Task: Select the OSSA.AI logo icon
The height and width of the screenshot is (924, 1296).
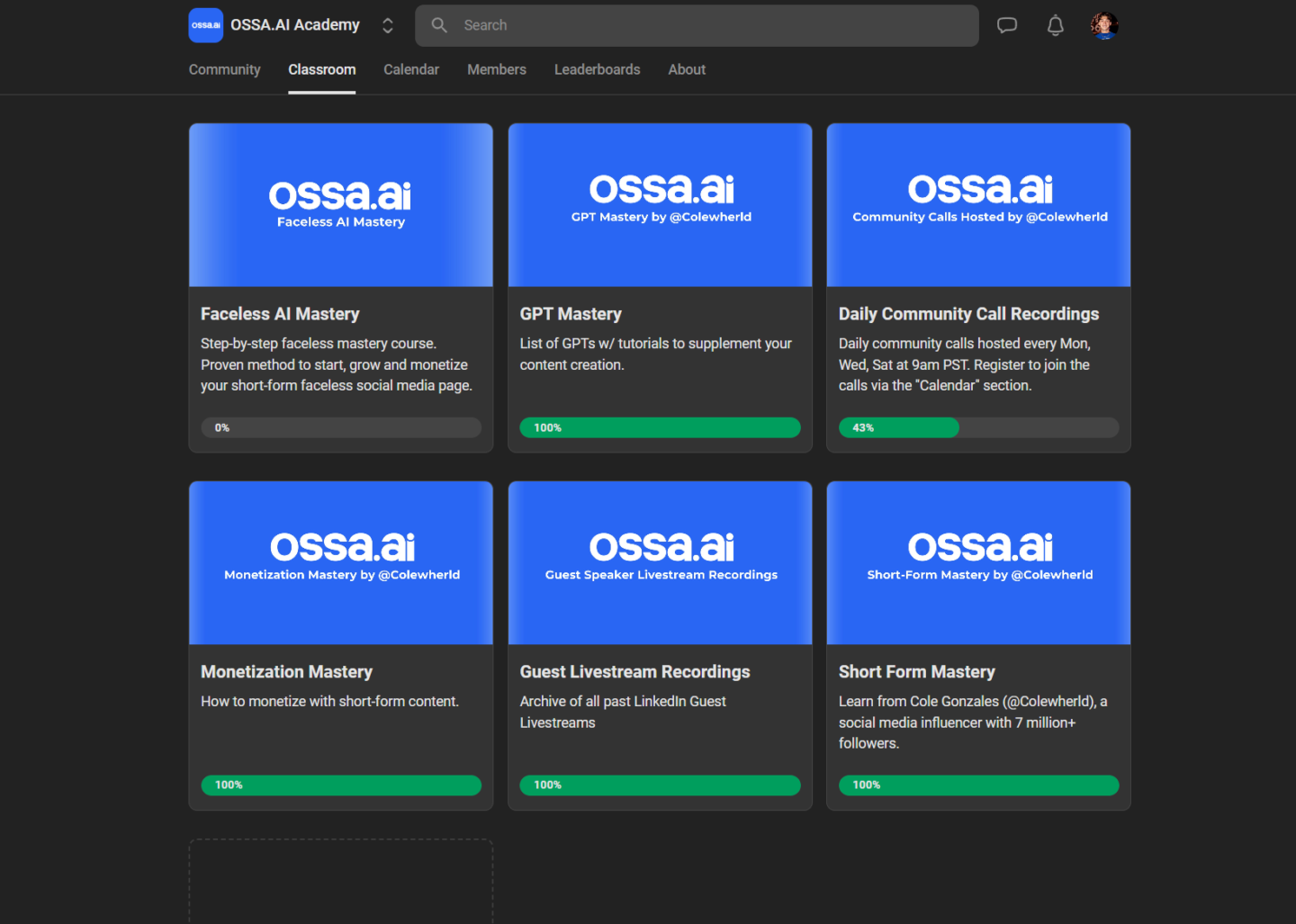Action: click(205, 24)
